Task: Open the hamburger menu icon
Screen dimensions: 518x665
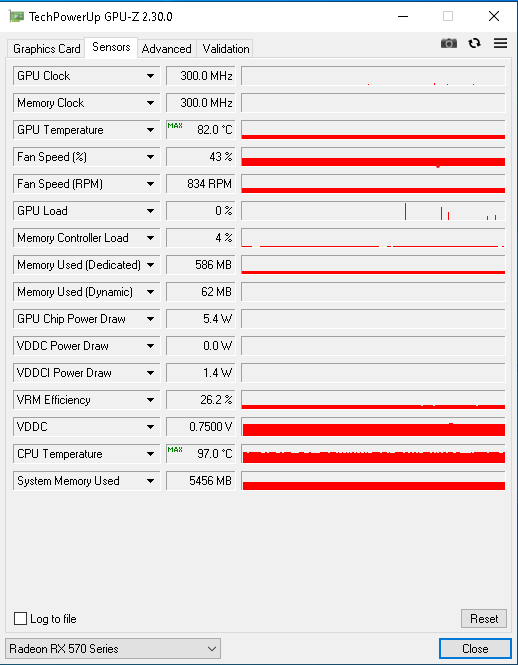Action: 501,43
